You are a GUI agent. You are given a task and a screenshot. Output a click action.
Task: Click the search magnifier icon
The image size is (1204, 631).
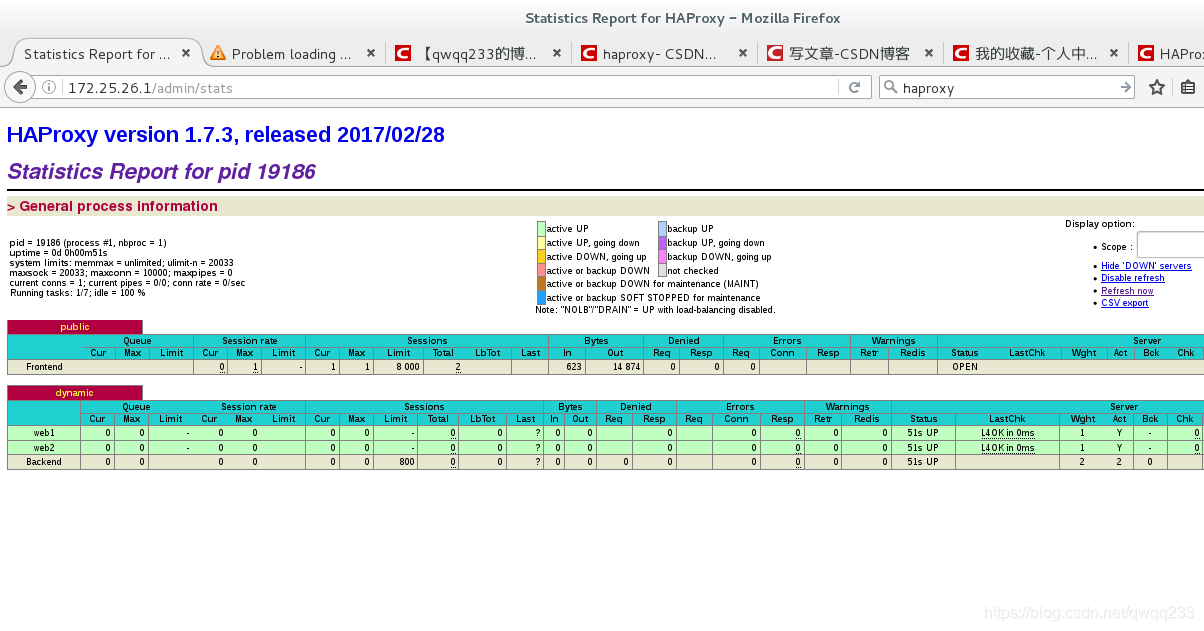pyautogui.click(x=890, y=88)
